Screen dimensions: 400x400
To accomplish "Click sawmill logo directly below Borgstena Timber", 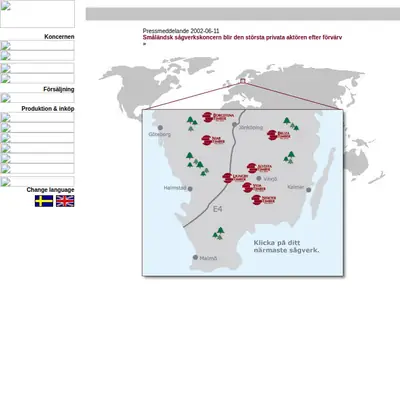I will pyautogui.click(x=213, y=140).
